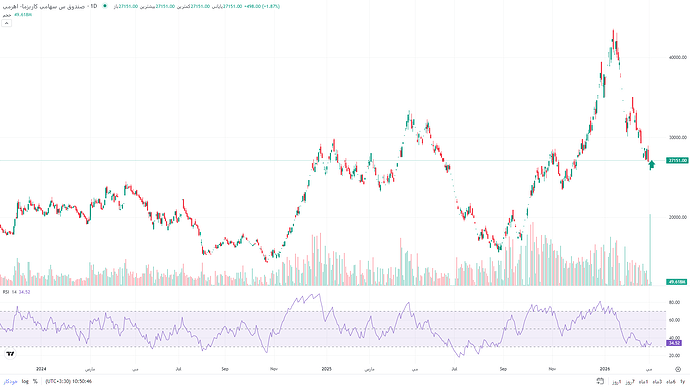690x388 pixels.
Task: Click the 2025 label on the time axis
Action: coord(326,369)
